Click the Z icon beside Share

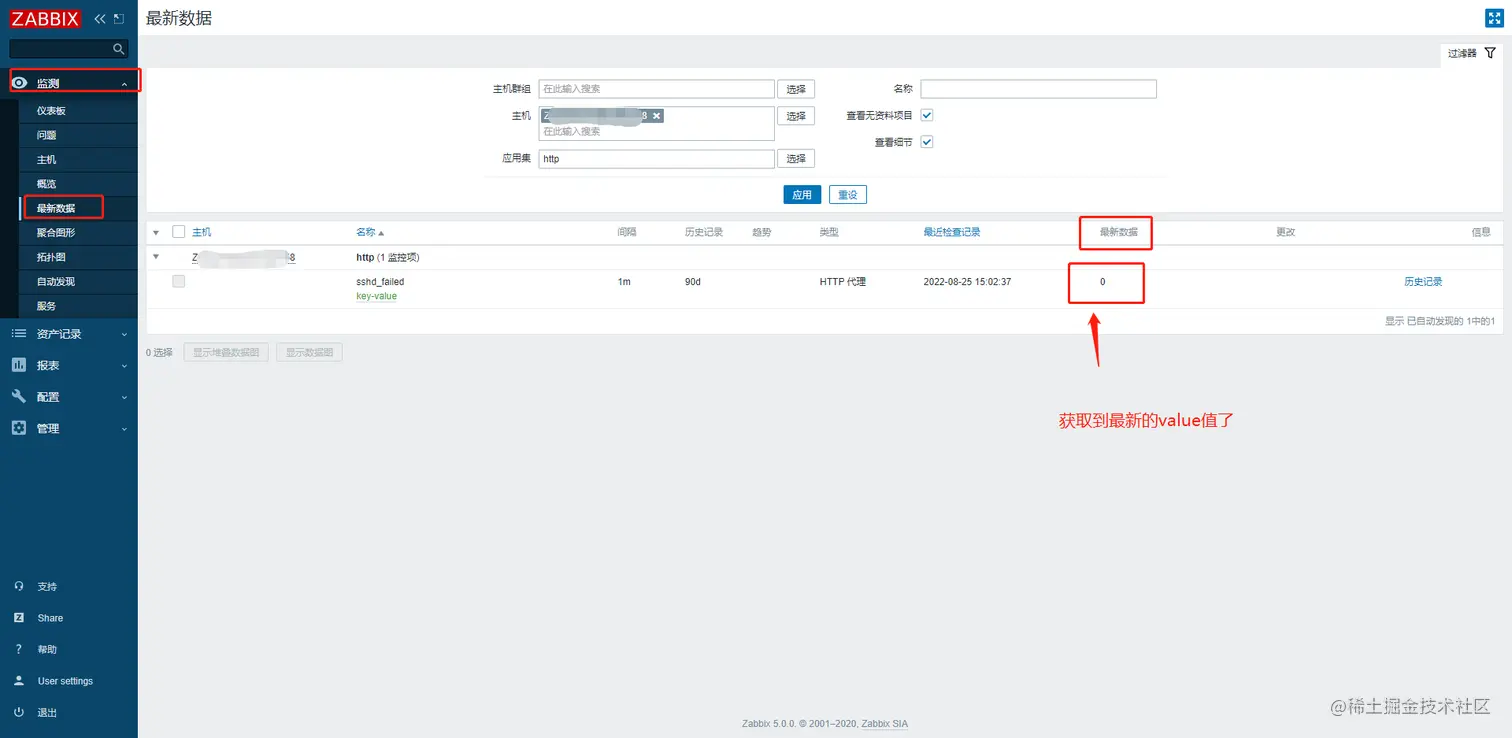click(x=19, y=618)
